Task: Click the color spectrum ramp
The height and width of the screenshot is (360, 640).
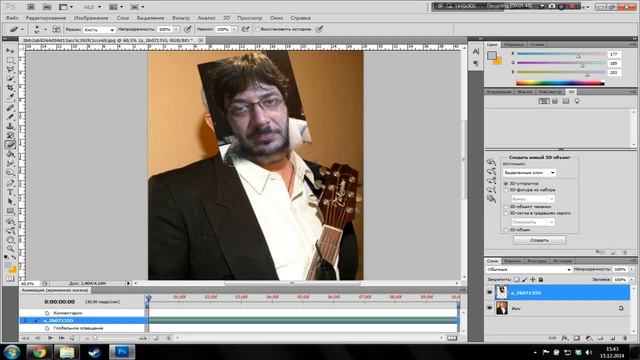Action: [x=560, y=83]
